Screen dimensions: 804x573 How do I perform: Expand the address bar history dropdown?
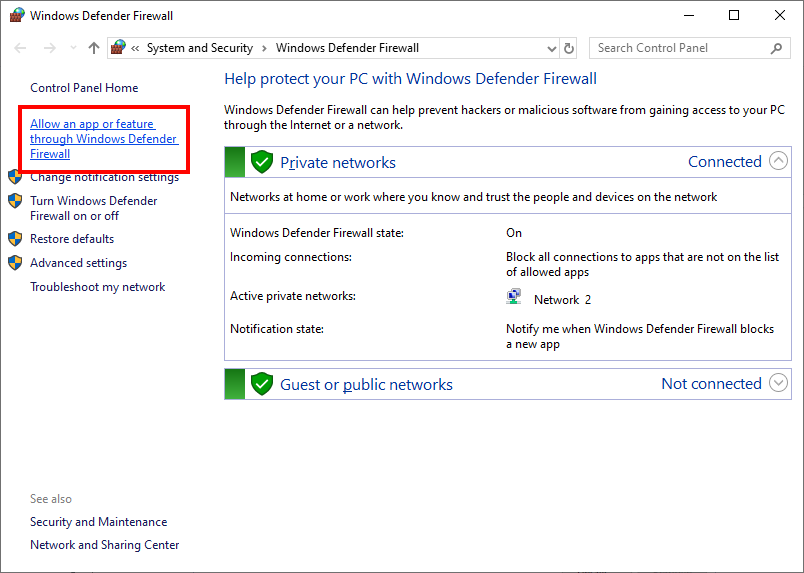tap(551, 49)
